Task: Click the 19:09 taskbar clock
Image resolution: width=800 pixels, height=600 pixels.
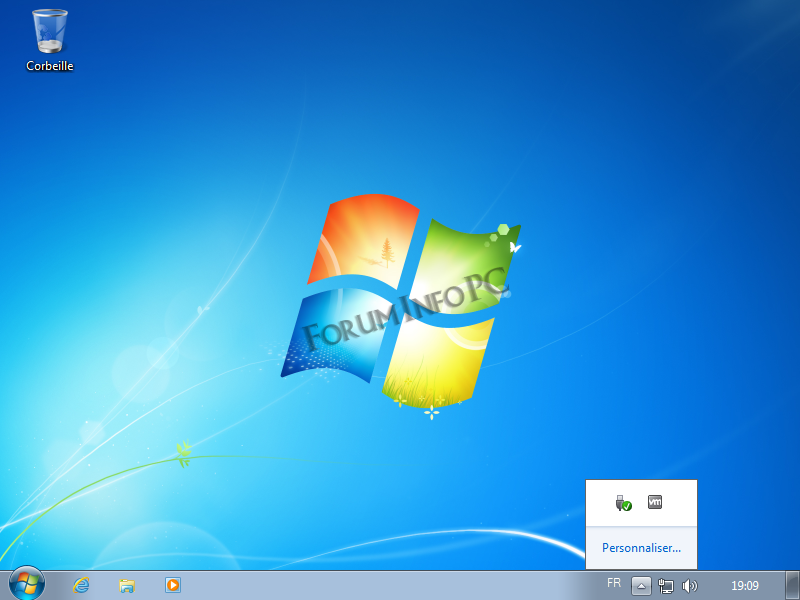Action: 745,586
